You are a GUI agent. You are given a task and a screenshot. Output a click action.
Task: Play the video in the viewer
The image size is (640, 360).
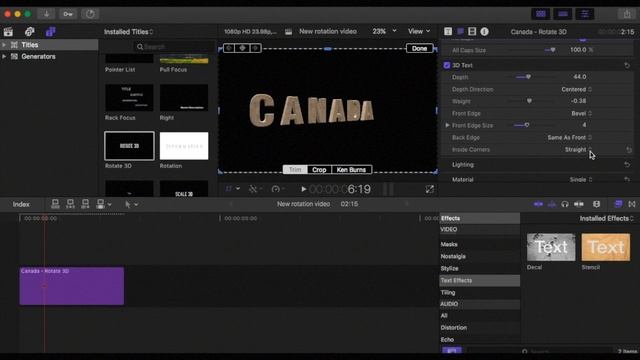pos(303,189)
